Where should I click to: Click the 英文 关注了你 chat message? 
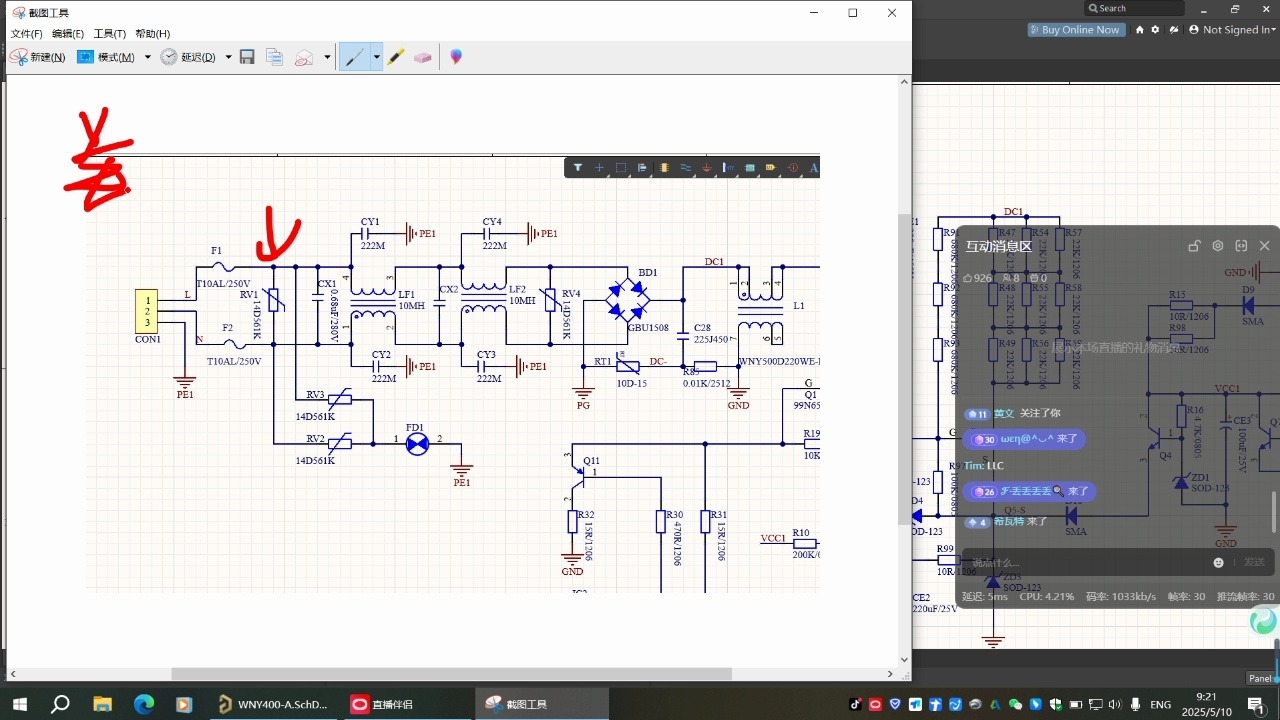[1013, 413]
